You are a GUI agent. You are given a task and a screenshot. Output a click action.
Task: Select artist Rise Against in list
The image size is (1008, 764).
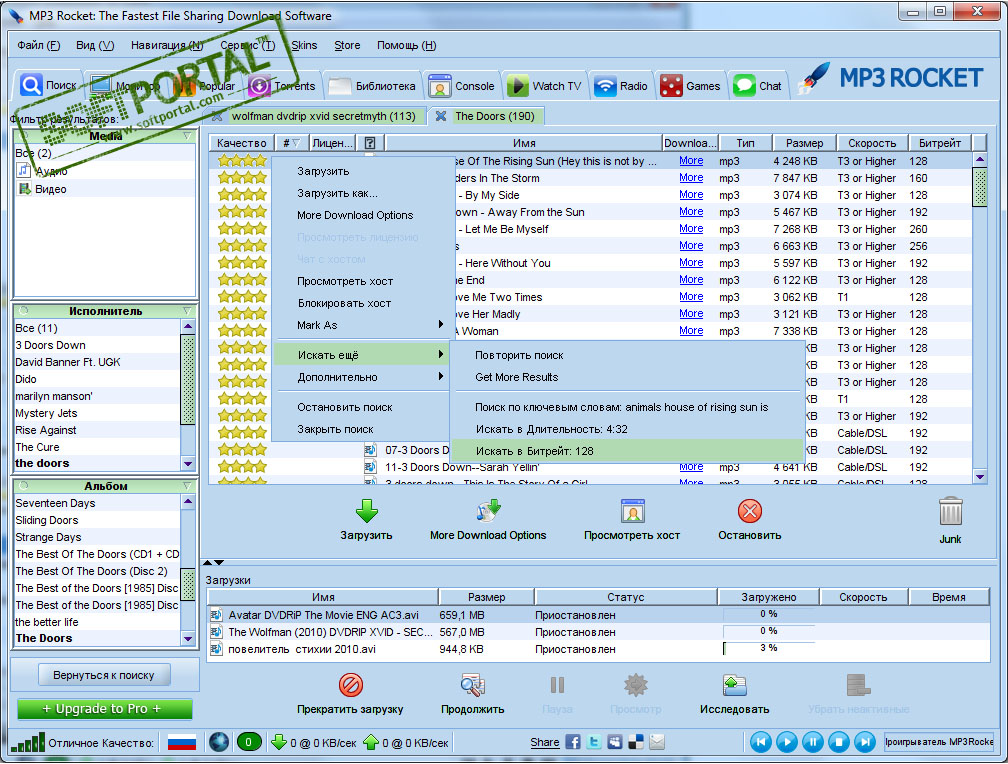97,430
